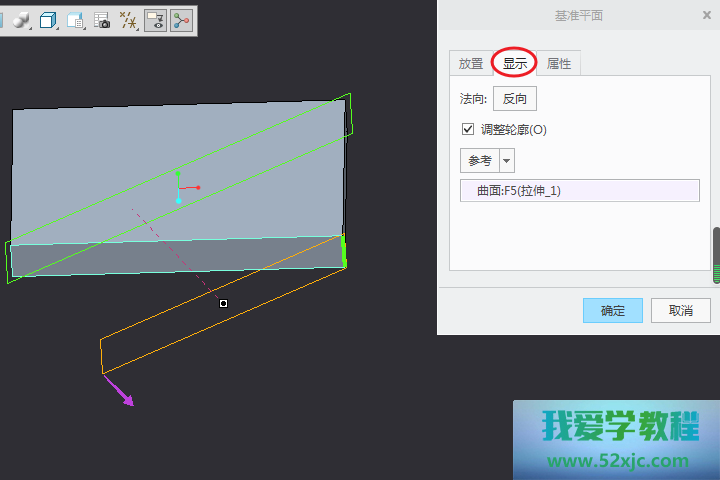Toggle annotation display eye icon
The image size is (720, 480).
pyautogui.click(x=155, y=20)
